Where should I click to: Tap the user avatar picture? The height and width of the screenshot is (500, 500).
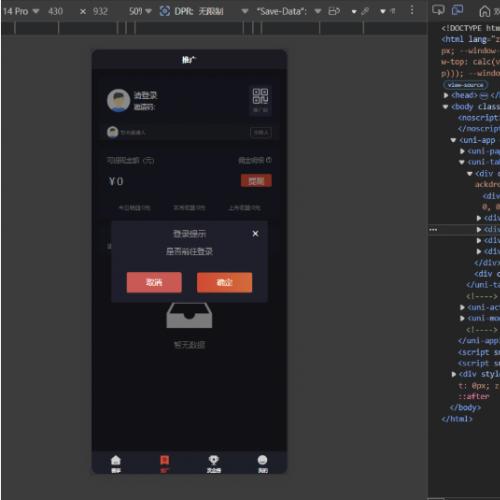[x=118, y=100]
